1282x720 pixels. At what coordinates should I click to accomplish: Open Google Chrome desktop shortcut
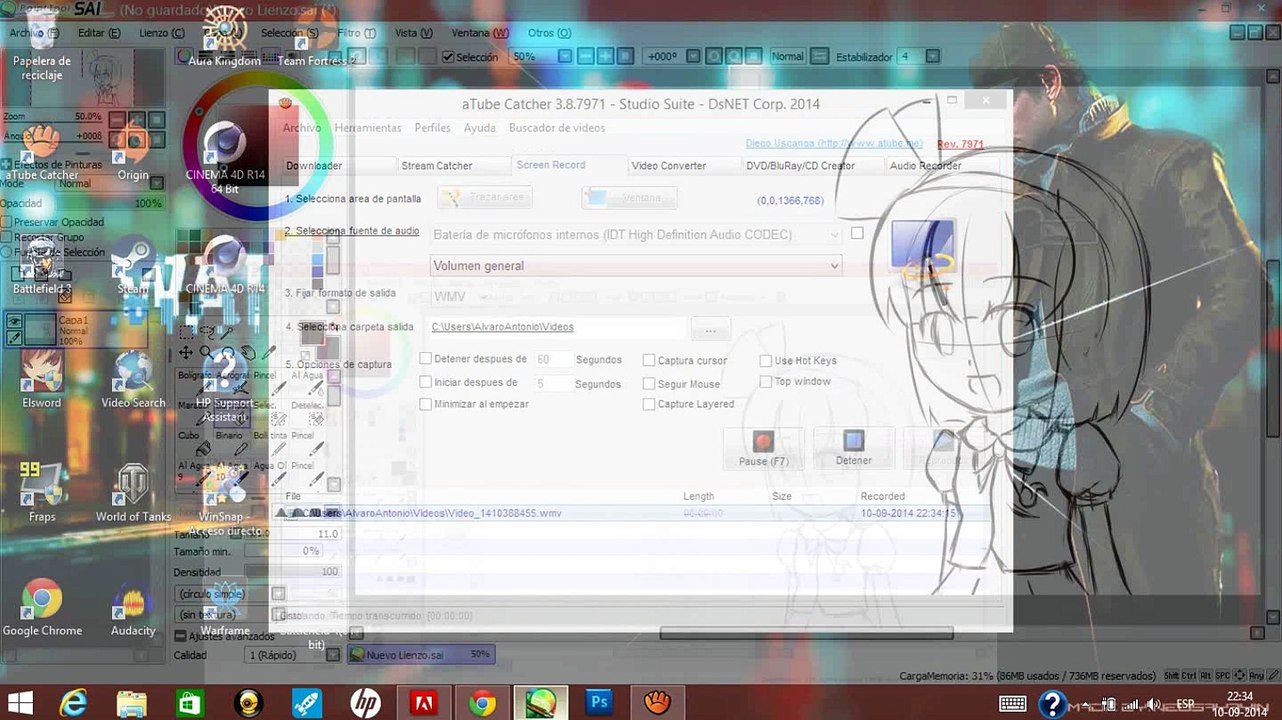point(42,608)
